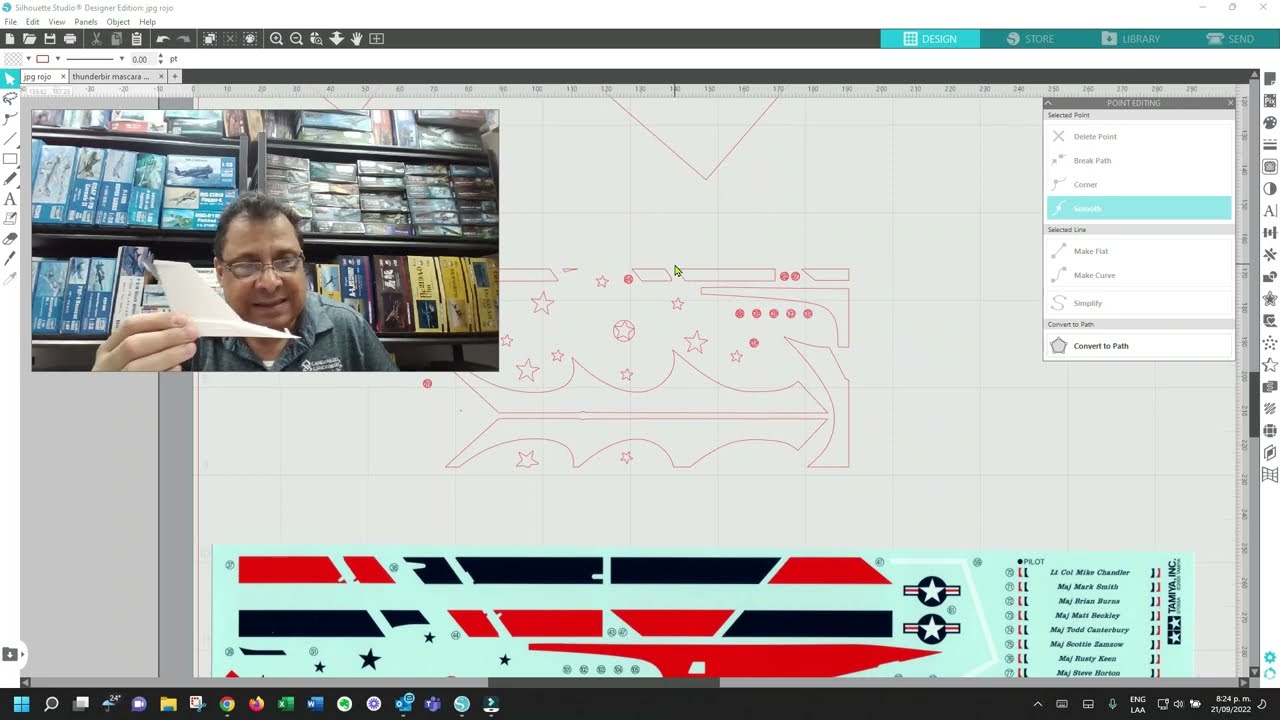This screenshot has width=1280, height=720.
Task: Open a file with folder icon
Action: 30,39
